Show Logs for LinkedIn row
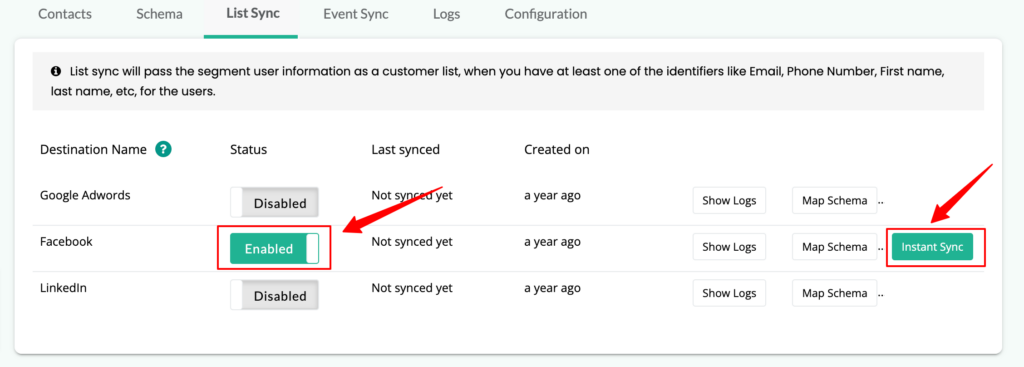Viewport: 1024px width, 367px height. tap(729, 293)
